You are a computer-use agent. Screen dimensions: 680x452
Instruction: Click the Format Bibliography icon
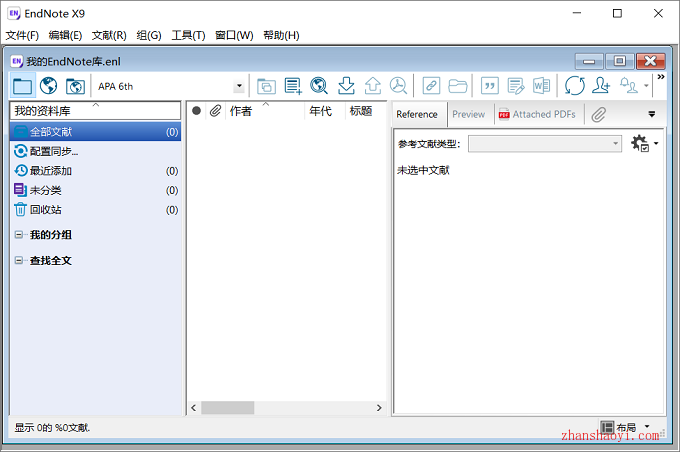pyautogui.click(x=516, y=86)
